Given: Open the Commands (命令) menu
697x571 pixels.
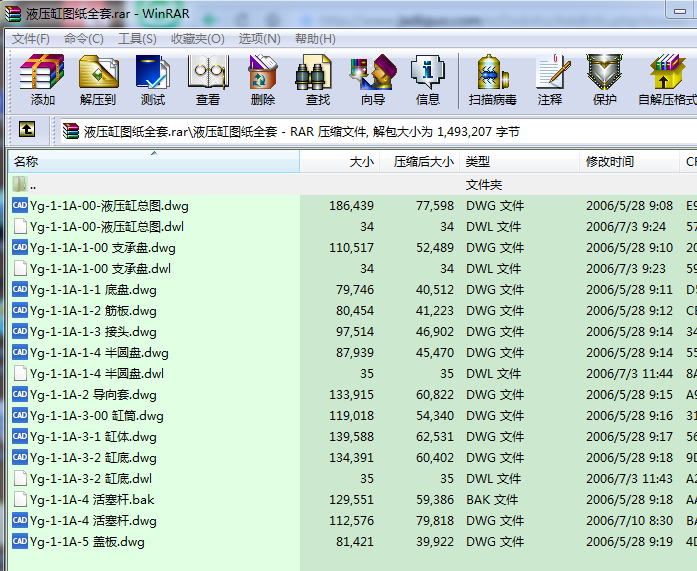Looking at the screenshot, I should click(84, 39).
